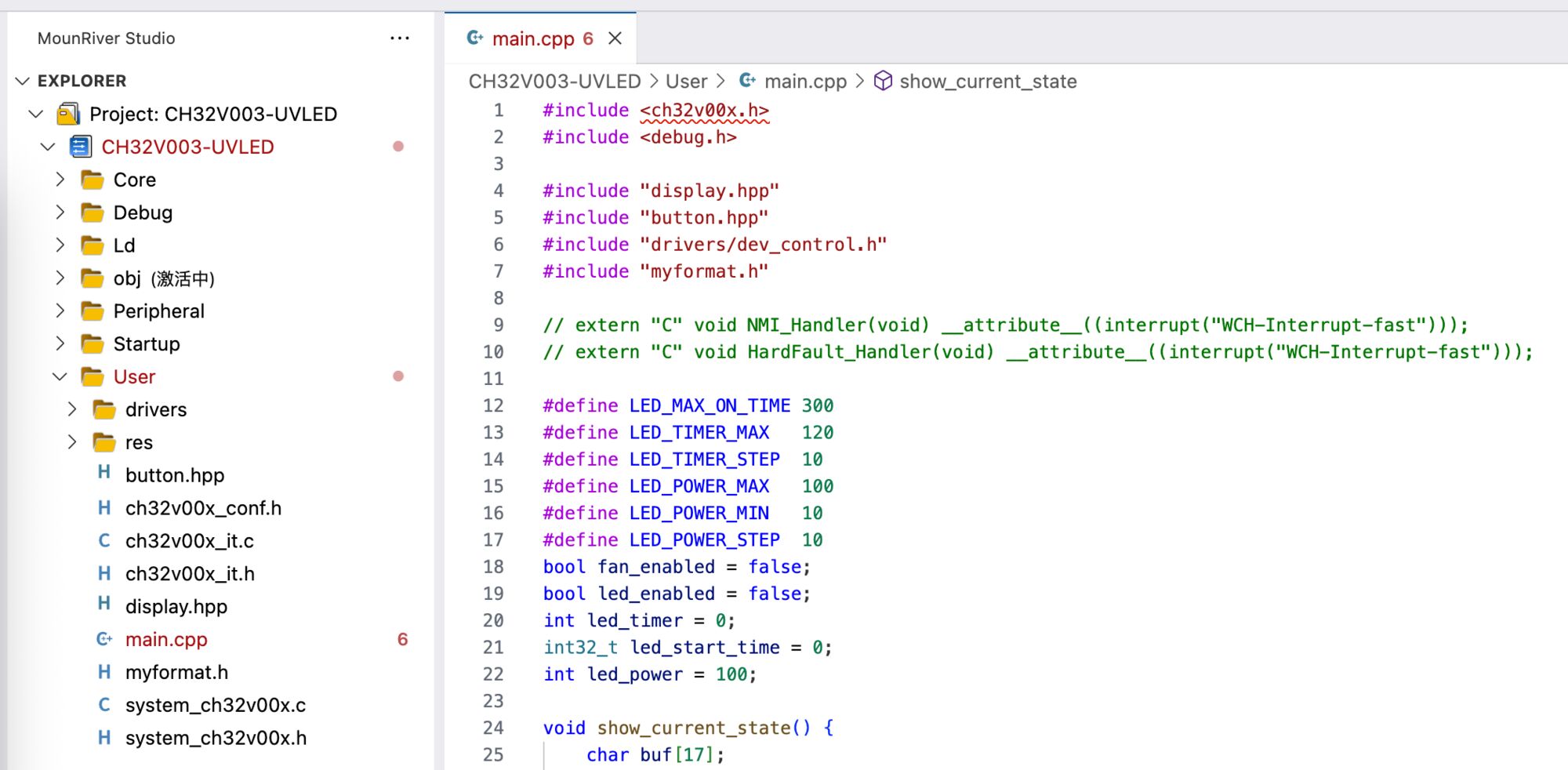1568x770 pixels.
Task: Open the explorer more actions ellipsis menu
Action: (x=400, y=38)
